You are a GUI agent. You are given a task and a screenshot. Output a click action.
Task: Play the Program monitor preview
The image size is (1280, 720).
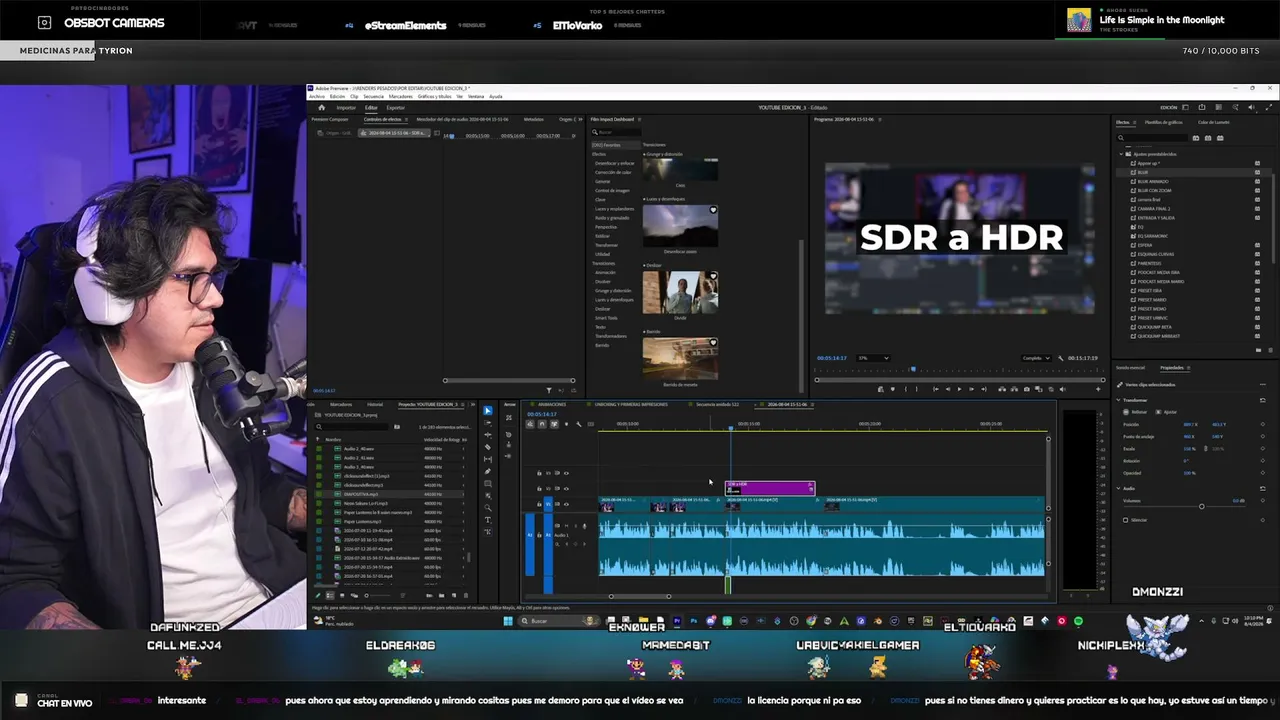(x=959, y=389)
